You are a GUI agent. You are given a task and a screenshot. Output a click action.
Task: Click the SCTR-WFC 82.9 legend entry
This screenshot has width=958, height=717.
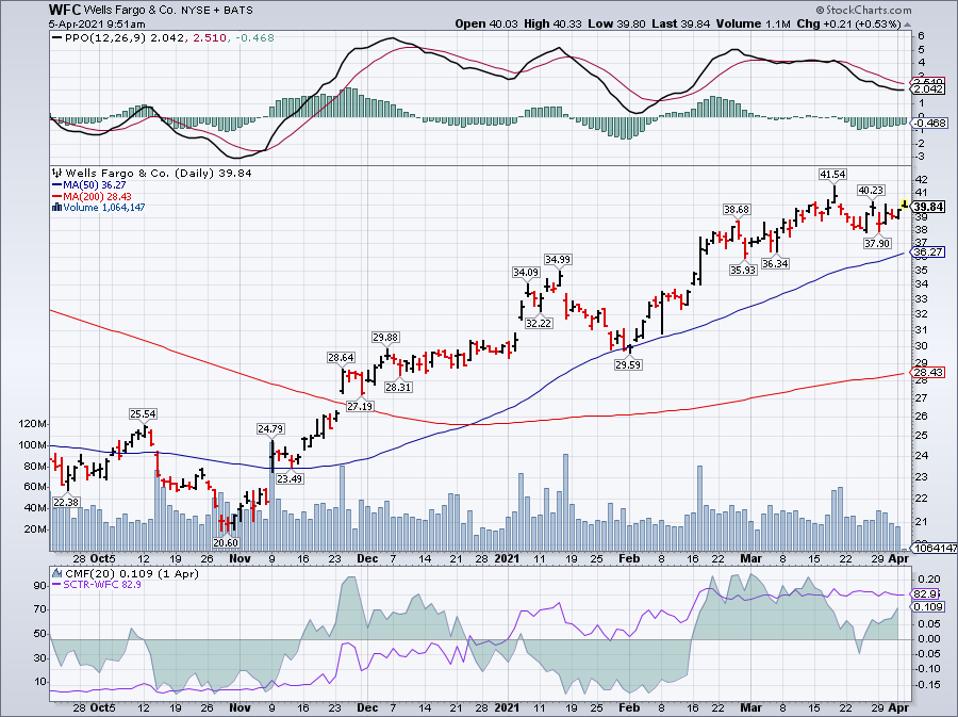click(x=103, y=584)
